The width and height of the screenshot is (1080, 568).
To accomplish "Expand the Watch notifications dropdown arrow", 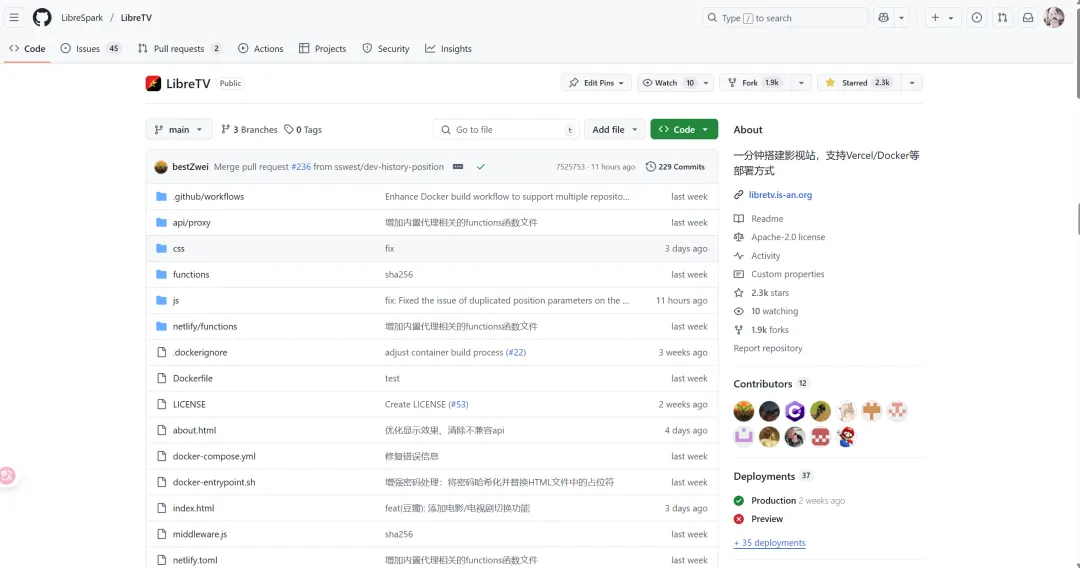I will point(706,83).
